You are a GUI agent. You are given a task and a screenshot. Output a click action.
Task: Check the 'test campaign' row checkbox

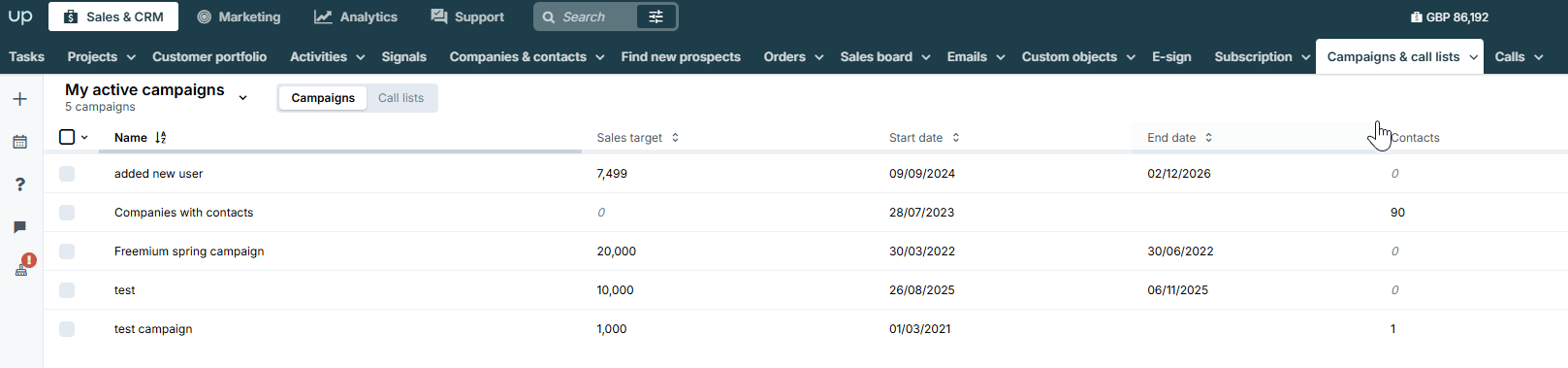[x=67, y=329]
